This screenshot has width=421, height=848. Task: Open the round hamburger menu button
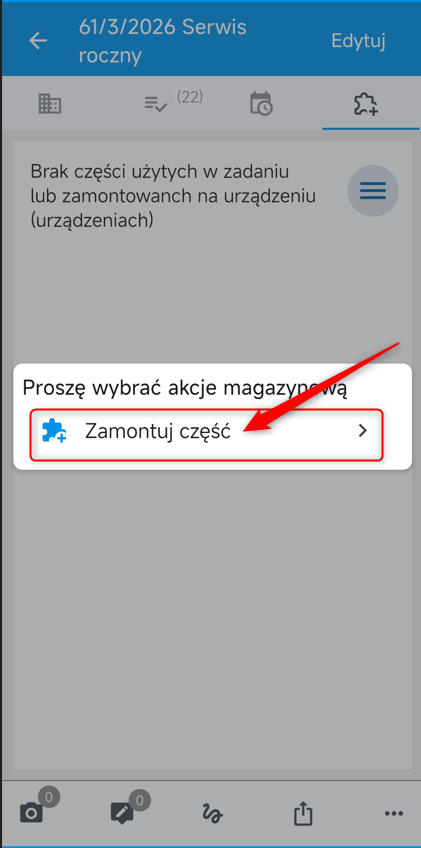coord(373,190)
